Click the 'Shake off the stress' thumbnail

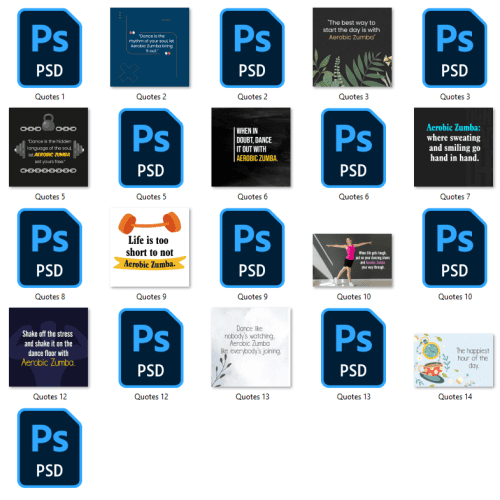tap(48, 347)
